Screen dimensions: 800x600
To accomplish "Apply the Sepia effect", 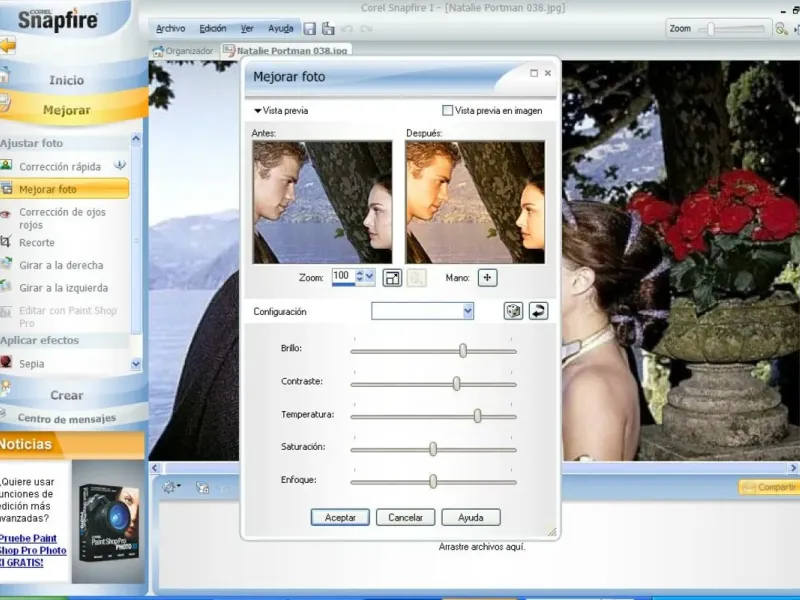I will [x=32, y=364].
